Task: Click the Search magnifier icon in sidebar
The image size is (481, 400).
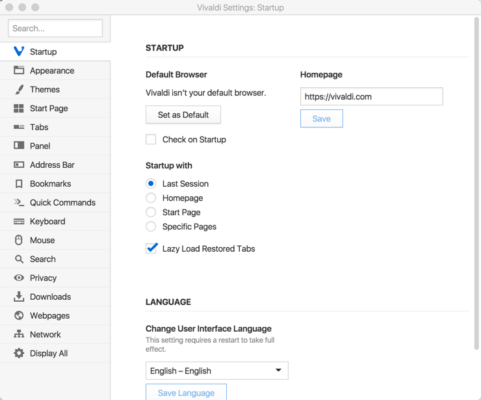Action: [x=19, y=259]
